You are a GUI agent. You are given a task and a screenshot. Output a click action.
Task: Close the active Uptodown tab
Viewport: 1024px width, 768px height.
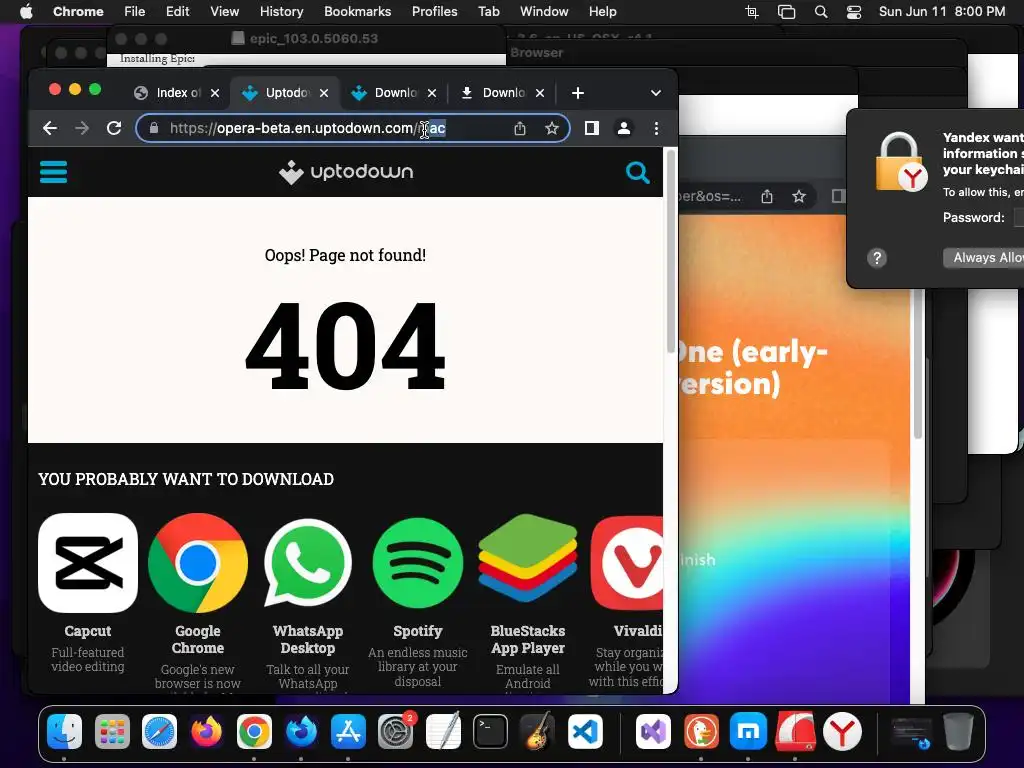[323, 93]
